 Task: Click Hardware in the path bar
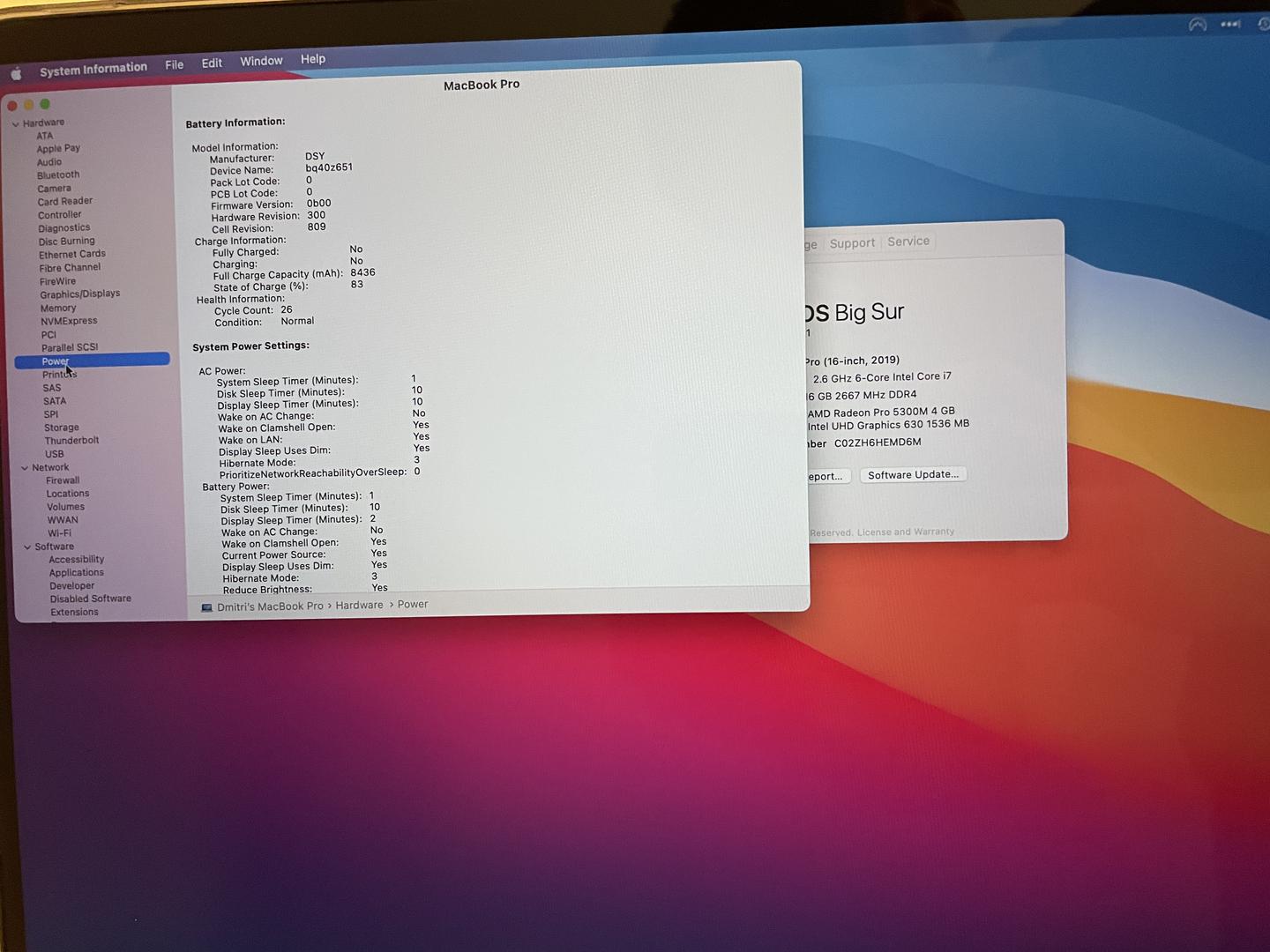[359, 606]
